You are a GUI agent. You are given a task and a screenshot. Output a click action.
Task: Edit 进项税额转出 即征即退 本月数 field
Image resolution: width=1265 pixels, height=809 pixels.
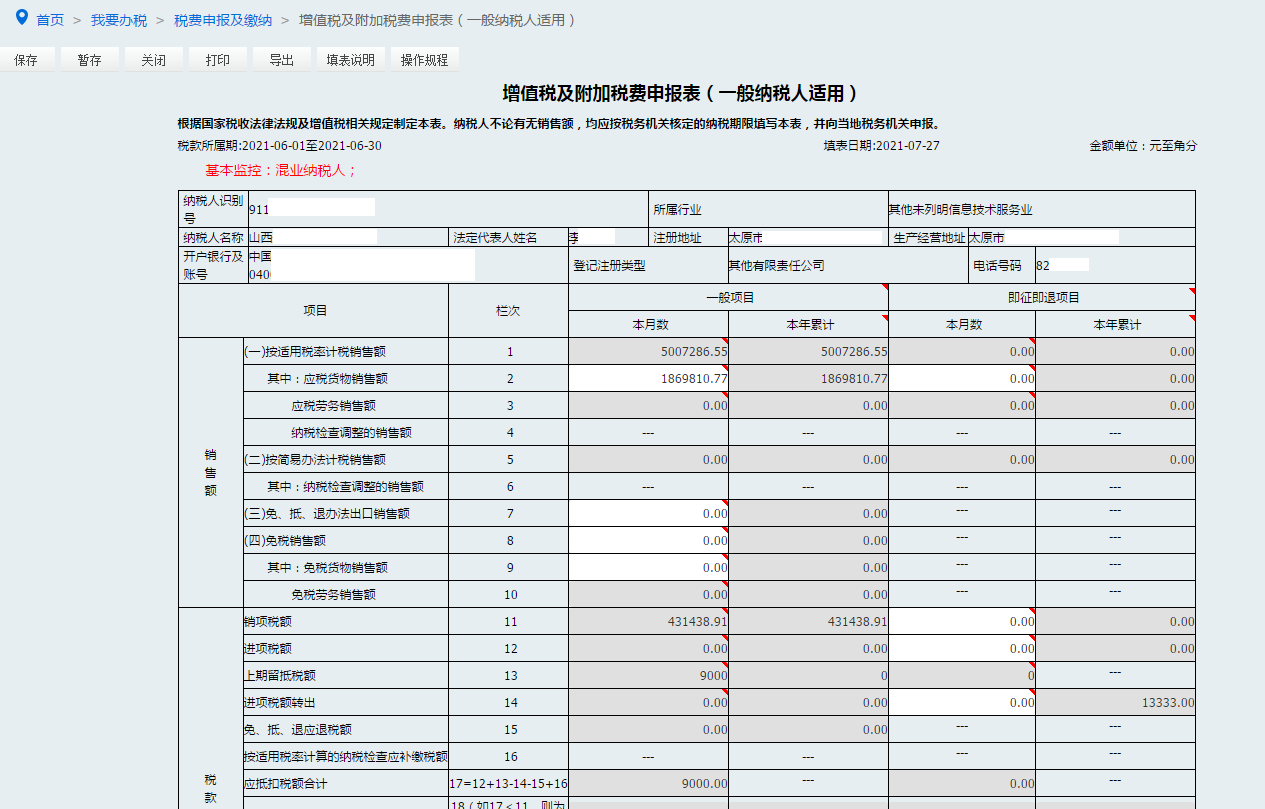(962, 702)
